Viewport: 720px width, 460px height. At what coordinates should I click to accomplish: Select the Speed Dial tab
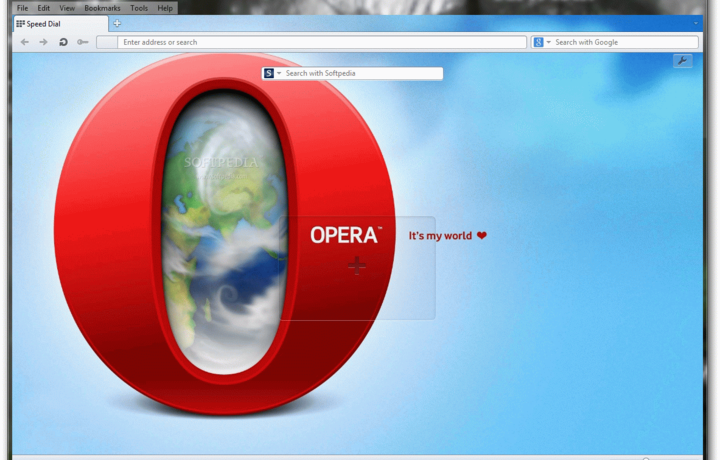tap(61, 24)
